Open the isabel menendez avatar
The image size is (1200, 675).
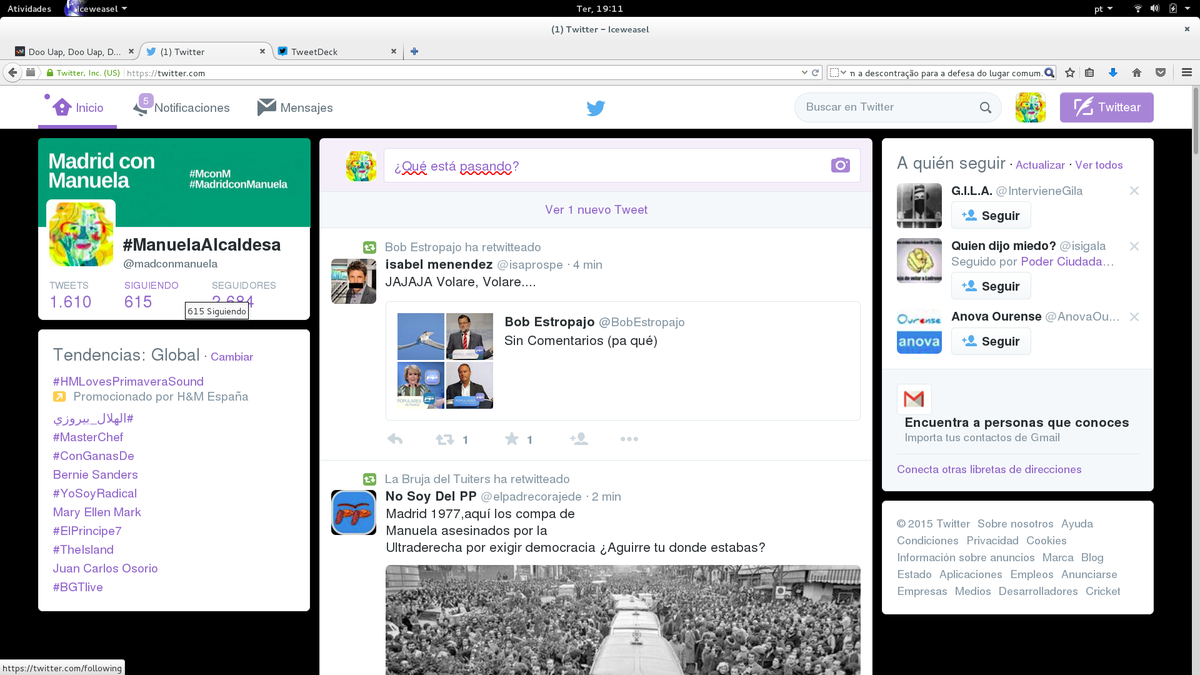pos(353,281)
